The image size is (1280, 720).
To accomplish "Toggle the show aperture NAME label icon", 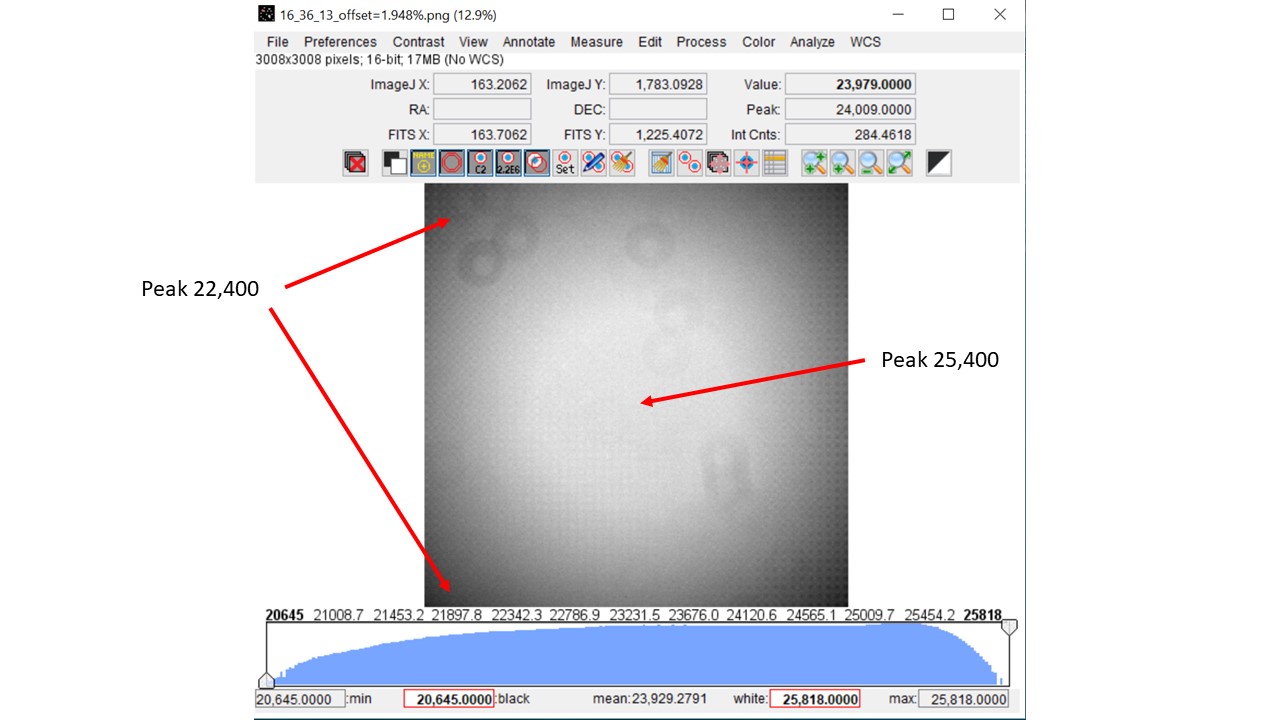I will pyautogui.click(x=423, y=163).
